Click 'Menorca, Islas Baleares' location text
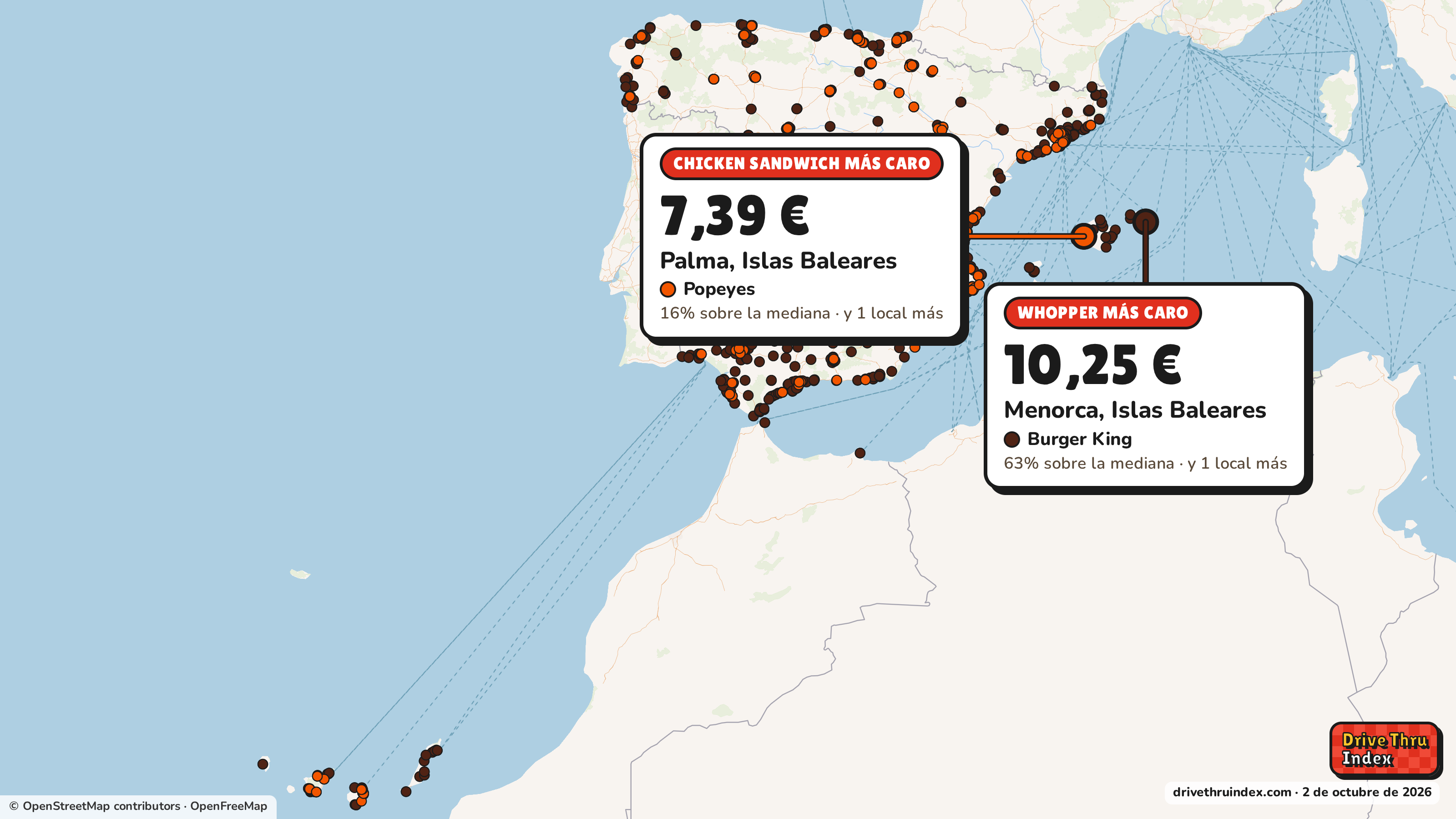This screenshot has width=1456, height=819. click(1135, 410)
